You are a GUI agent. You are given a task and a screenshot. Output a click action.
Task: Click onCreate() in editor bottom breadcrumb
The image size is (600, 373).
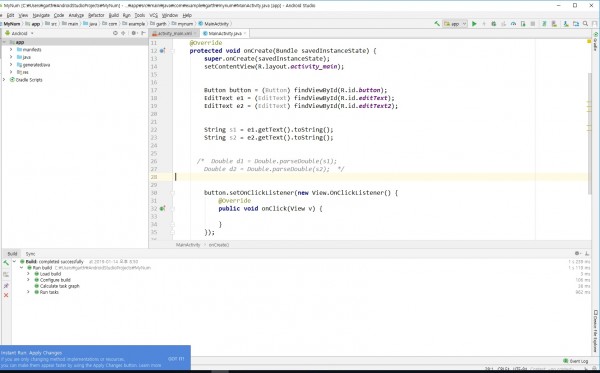click(219, 245)
